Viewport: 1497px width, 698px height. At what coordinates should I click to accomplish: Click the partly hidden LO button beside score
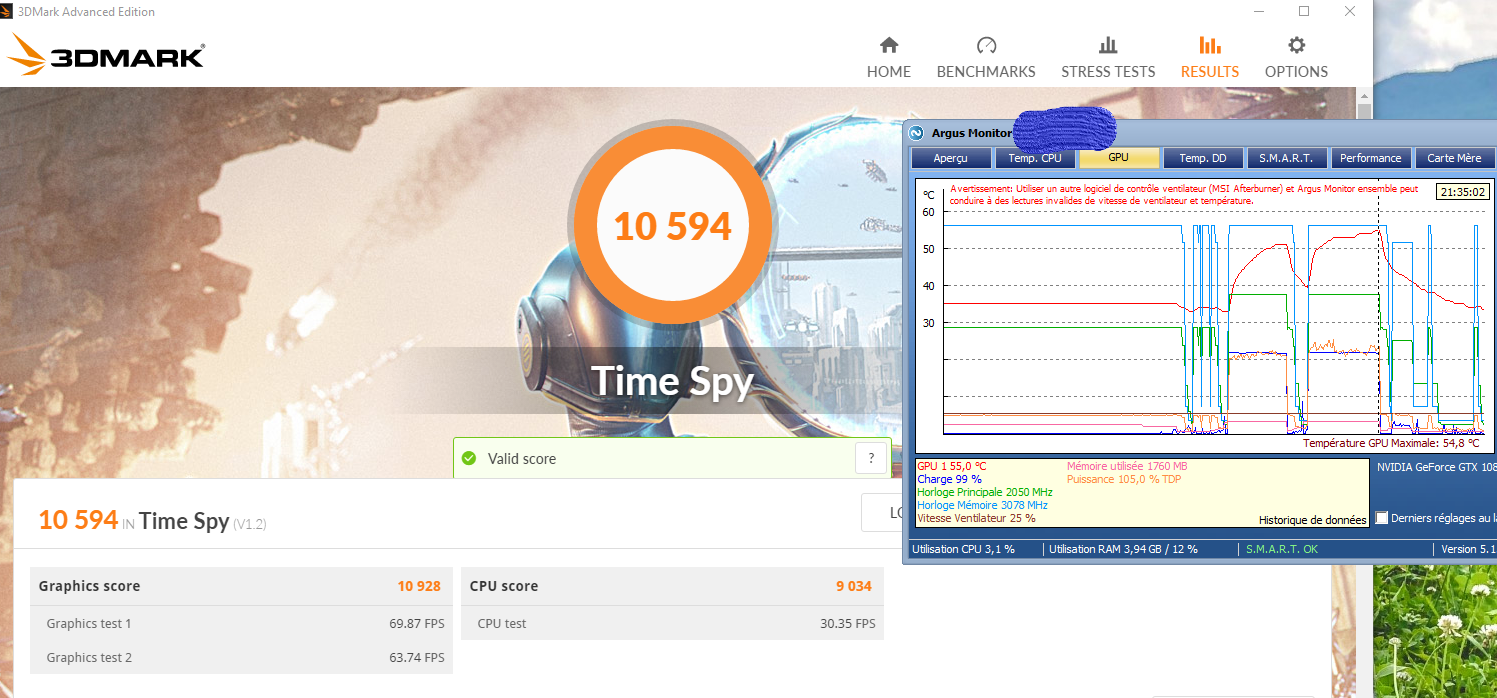[882, 512]
